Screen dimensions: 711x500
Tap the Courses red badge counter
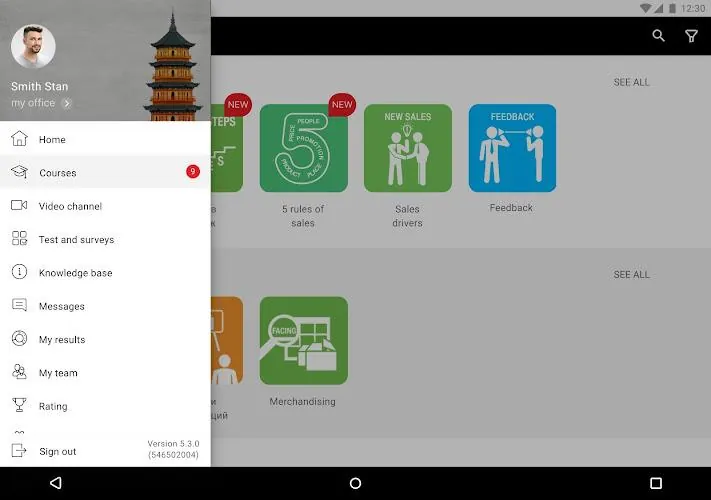point(193,171)
